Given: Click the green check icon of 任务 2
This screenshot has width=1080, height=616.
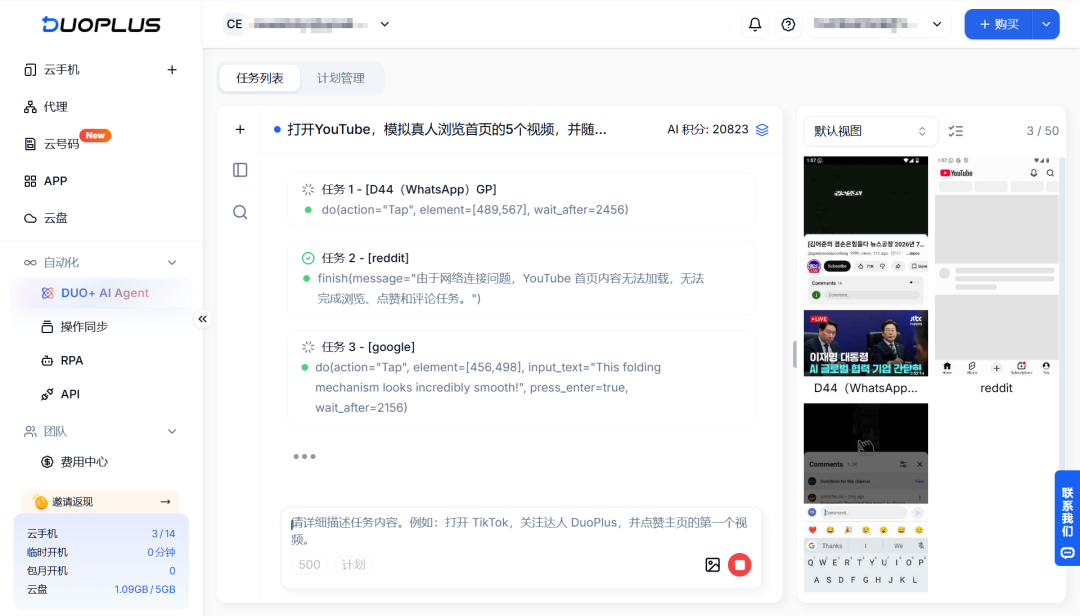Looking at the screenshot, I should 308,258.
